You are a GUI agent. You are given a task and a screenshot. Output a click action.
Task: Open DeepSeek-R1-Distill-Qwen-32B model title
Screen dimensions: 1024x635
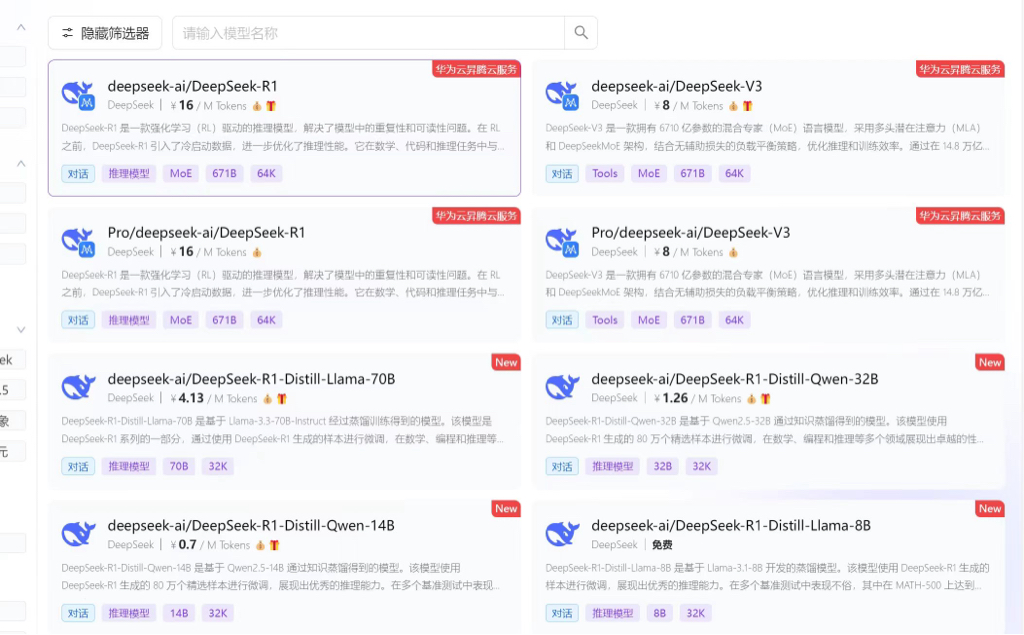point(735,379)
